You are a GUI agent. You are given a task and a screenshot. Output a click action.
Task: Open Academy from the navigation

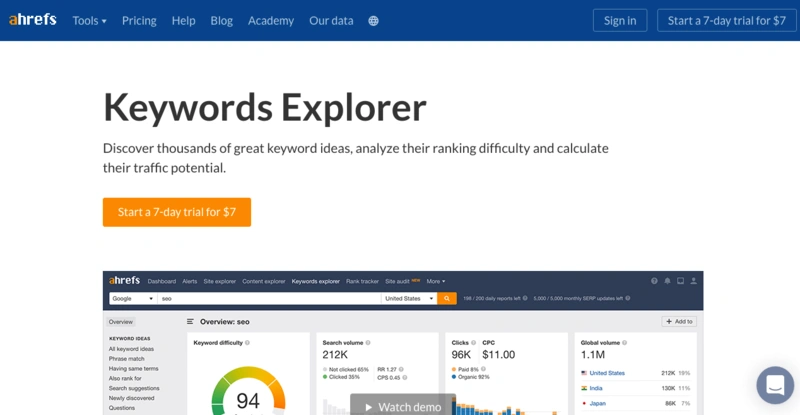(271, 20)
